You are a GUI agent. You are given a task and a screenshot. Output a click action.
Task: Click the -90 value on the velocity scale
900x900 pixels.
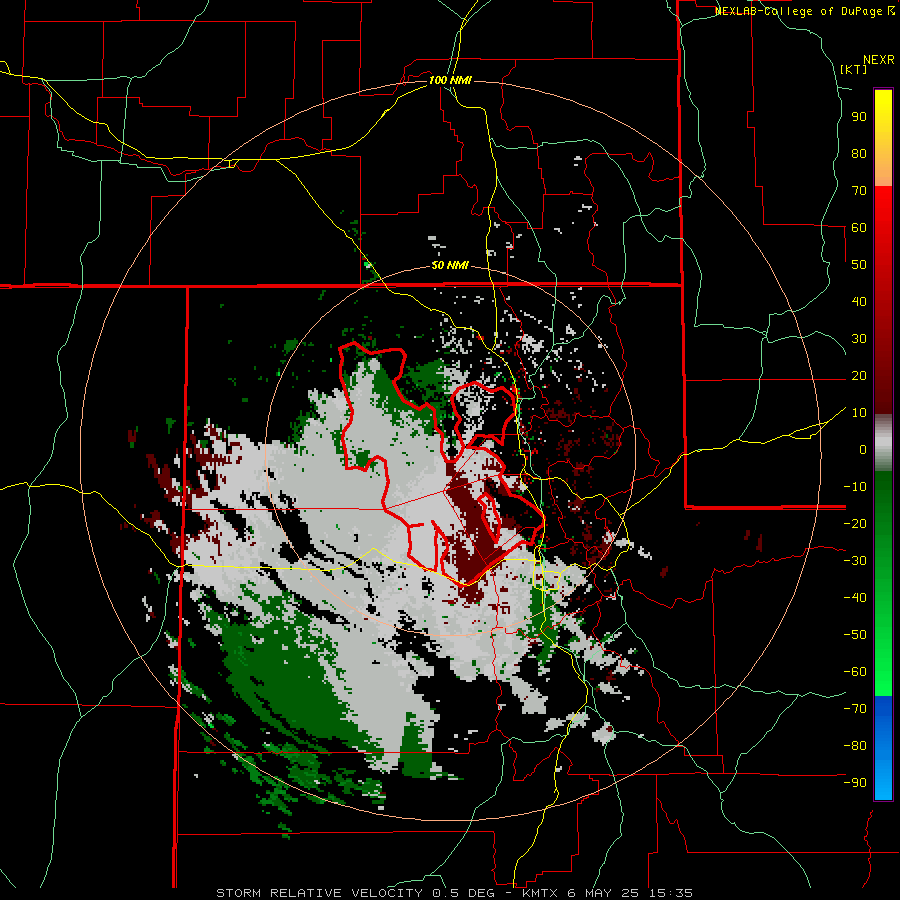tap(855, 783)
